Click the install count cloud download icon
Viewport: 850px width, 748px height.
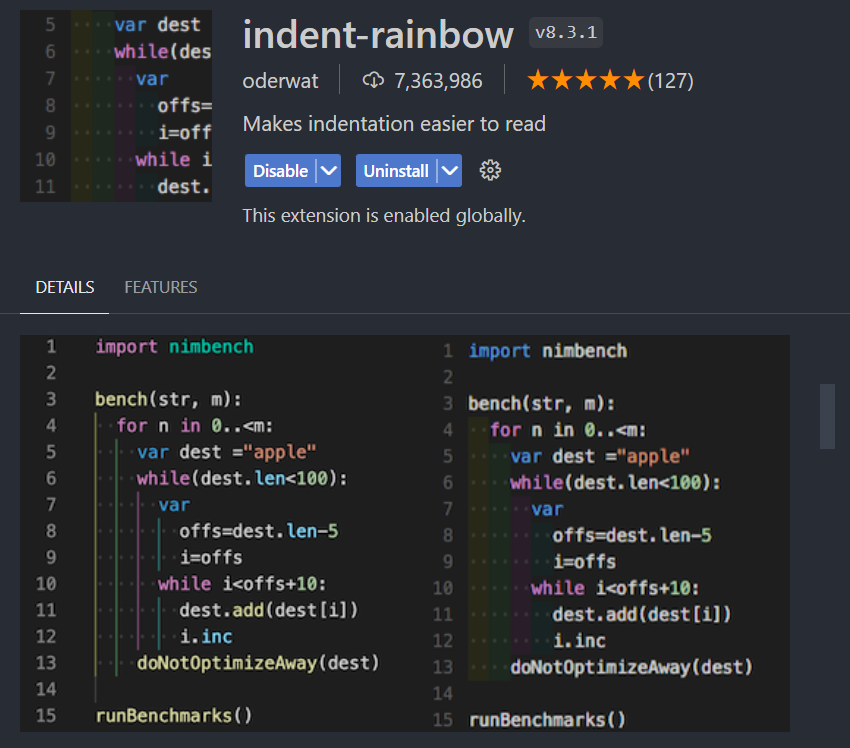pos(373,80)
